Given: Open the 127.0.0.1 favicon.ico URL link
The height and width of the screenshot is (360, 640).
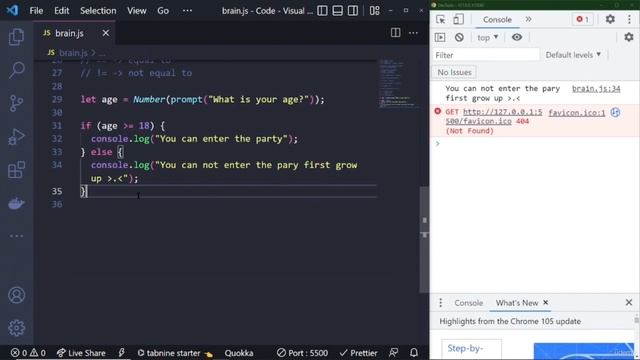Looking at the screenshot, I should coord(494,116).
